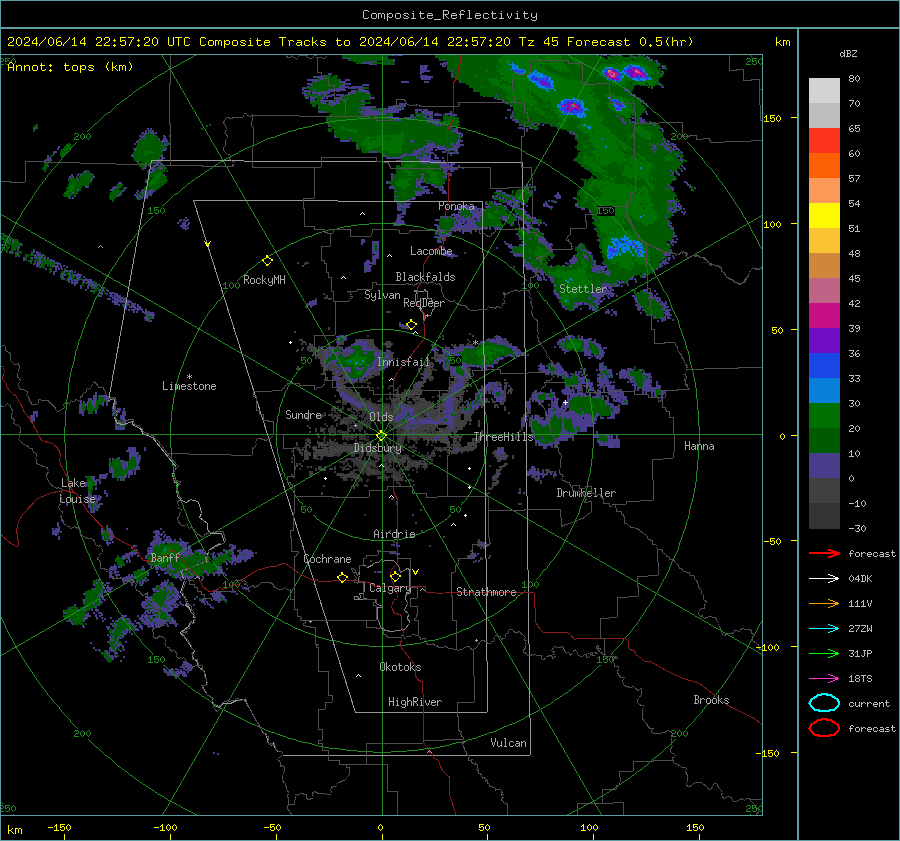Click the Didsbury town label
Screen dimensions: 900x841
(378, 448)
